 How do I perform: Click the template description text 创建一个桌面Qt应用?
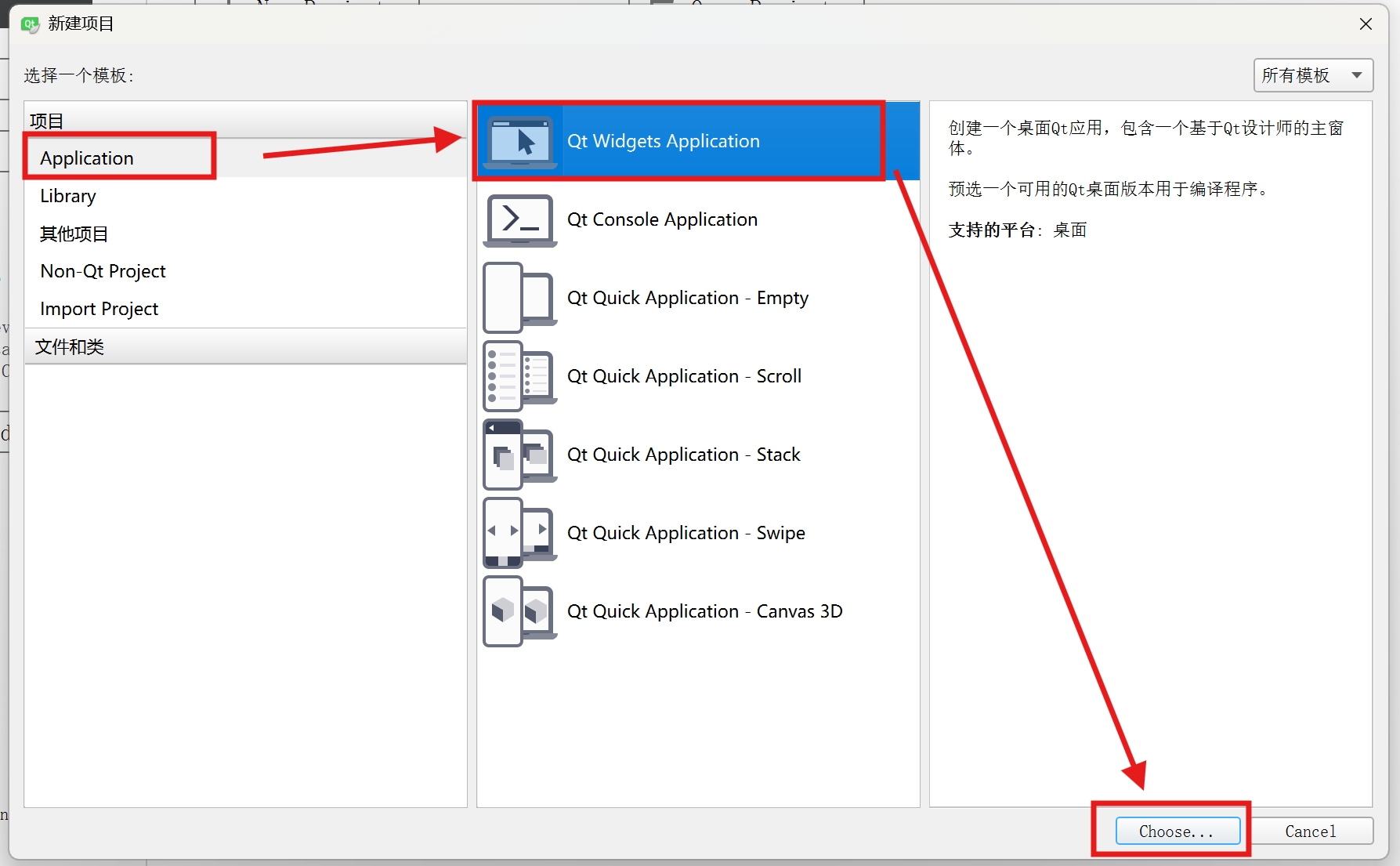pyautogui.click(x=1146, y=138)
